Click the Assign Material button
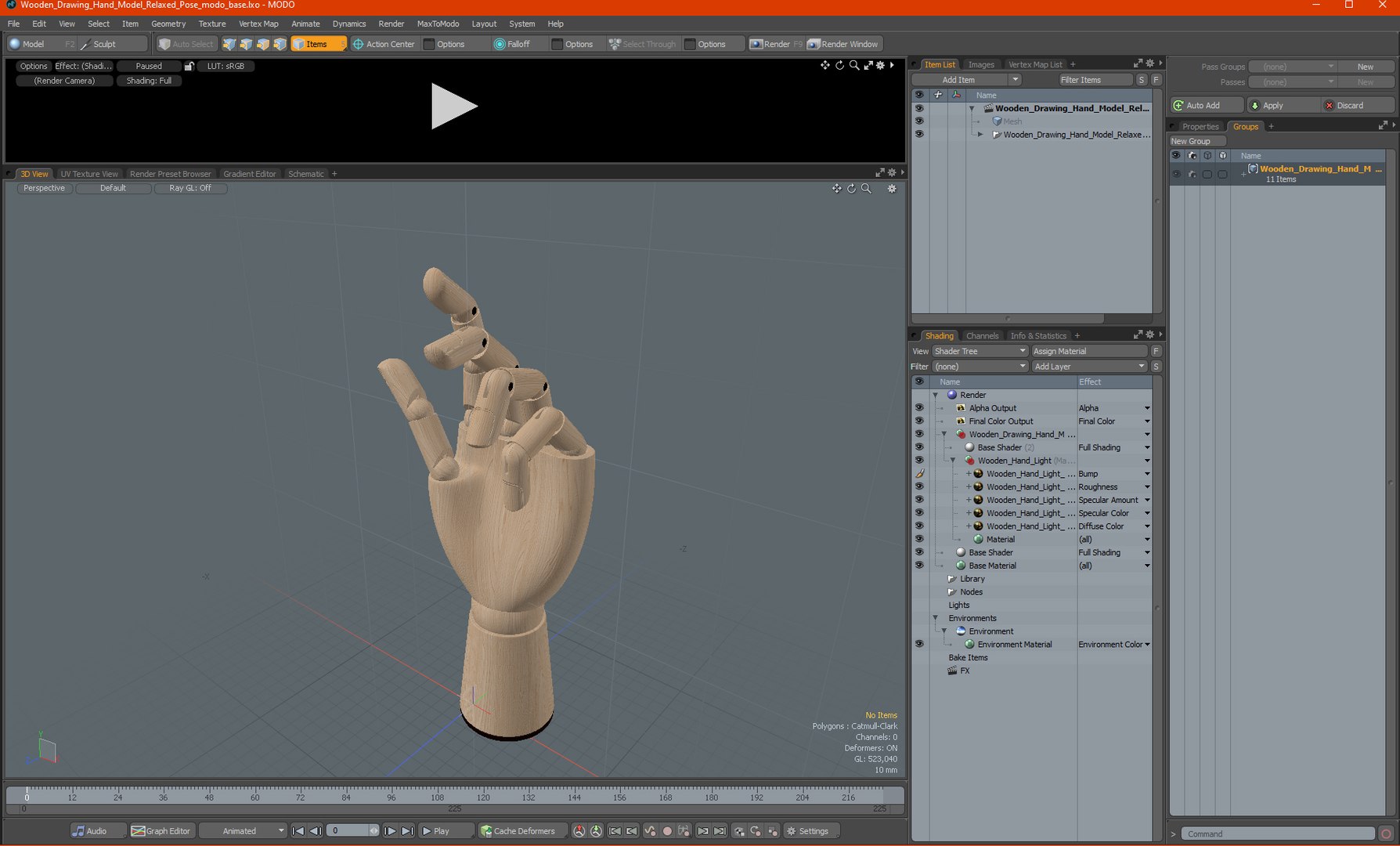Image resolution: width=1400 pixels, height=846 pixels. [1089, 351]
